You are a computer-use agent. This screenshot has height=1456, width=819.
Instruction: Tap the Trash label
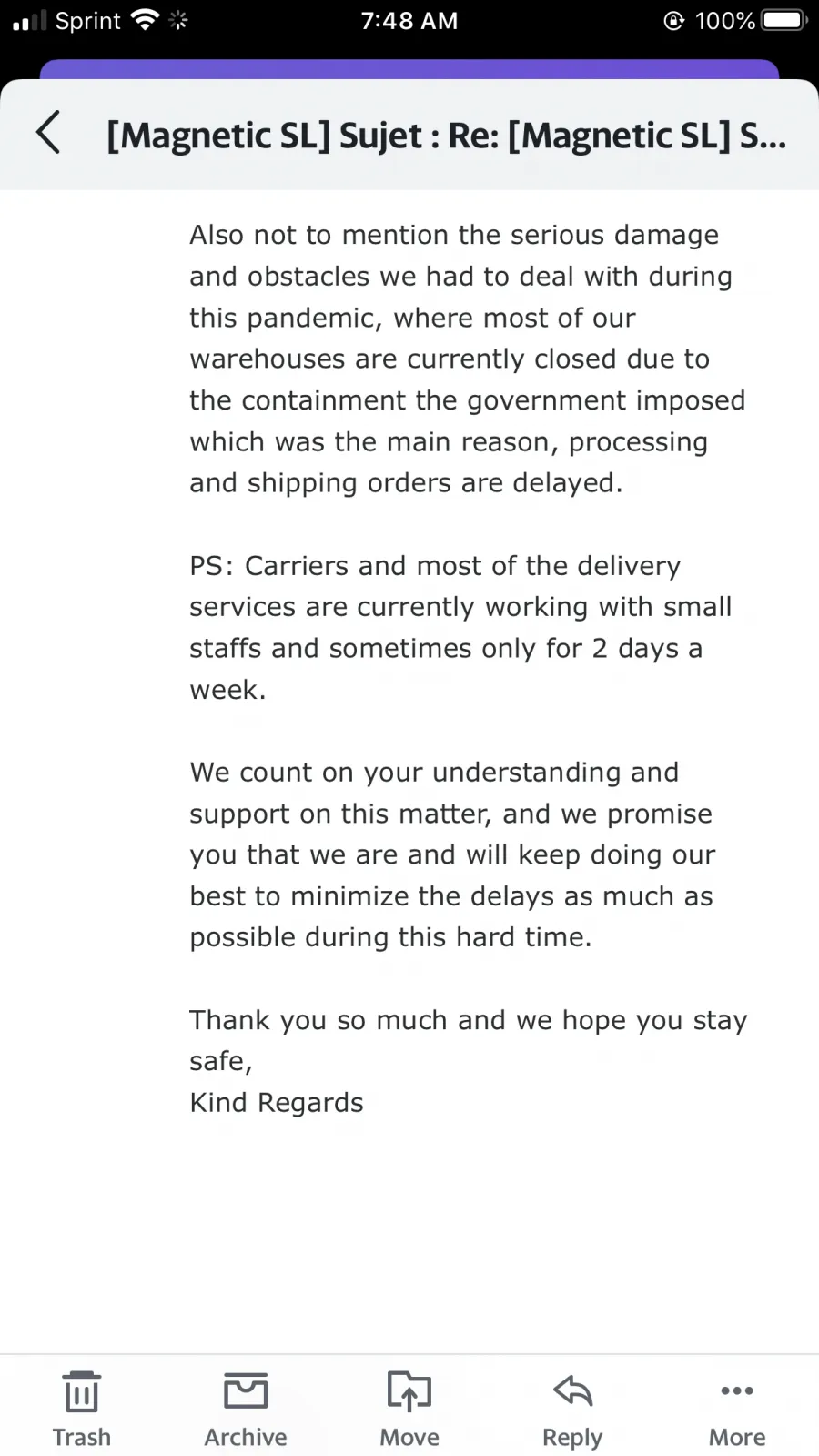point(82,1437)
